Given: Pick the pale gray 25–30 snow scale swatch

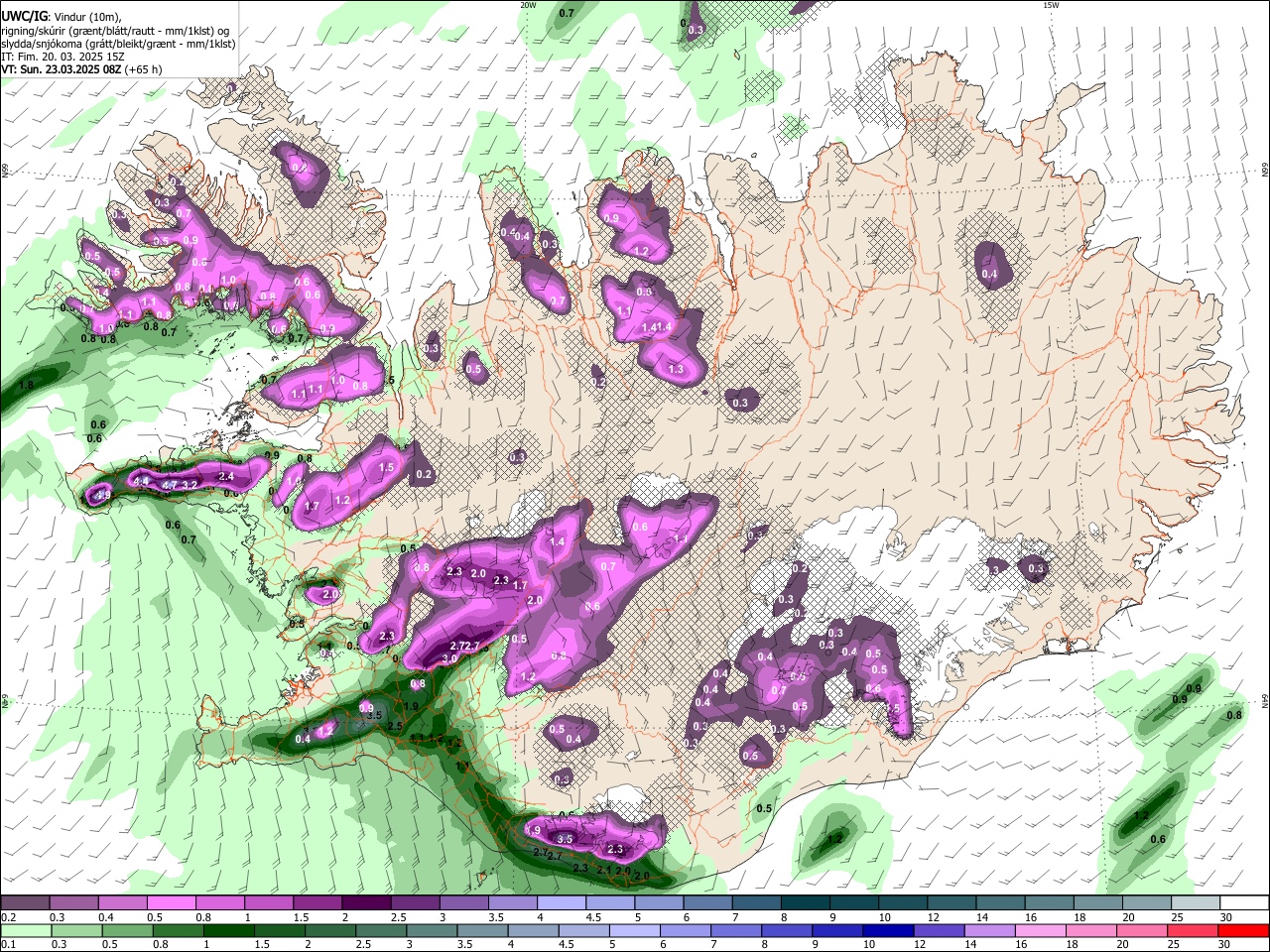Looking at the screenshot, I should point(1195,903).
